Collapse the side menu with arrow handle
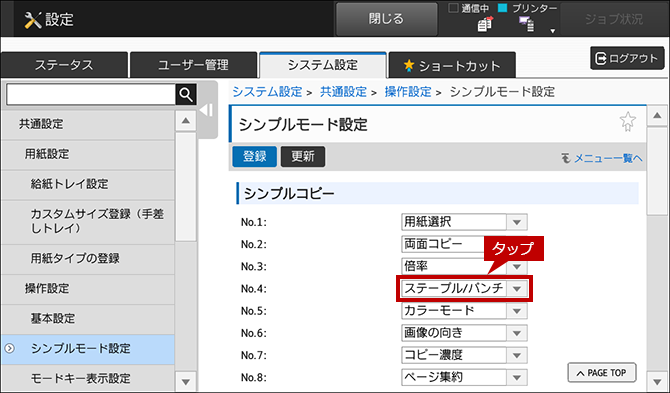This screenshot has height=393, width=670. (207, 110)
